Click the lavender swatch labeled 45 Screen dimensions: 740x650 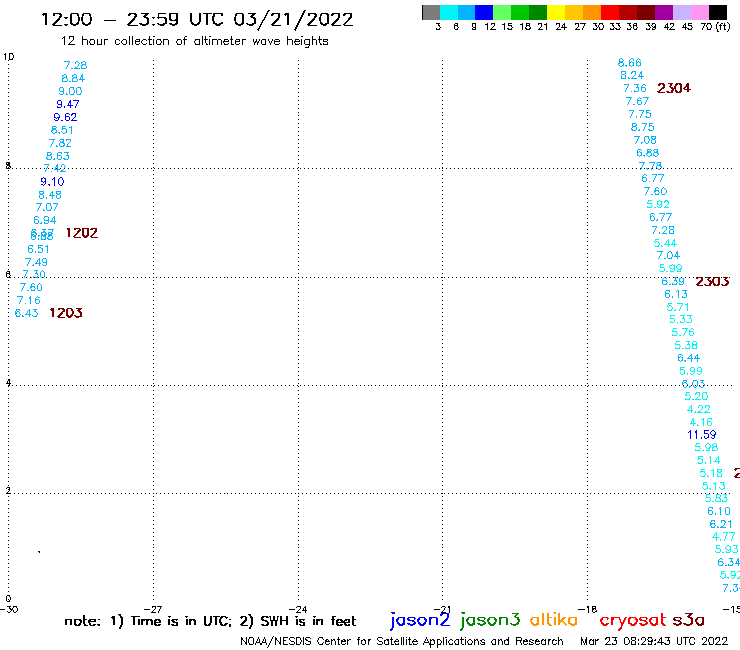click(x=682, y=12)
